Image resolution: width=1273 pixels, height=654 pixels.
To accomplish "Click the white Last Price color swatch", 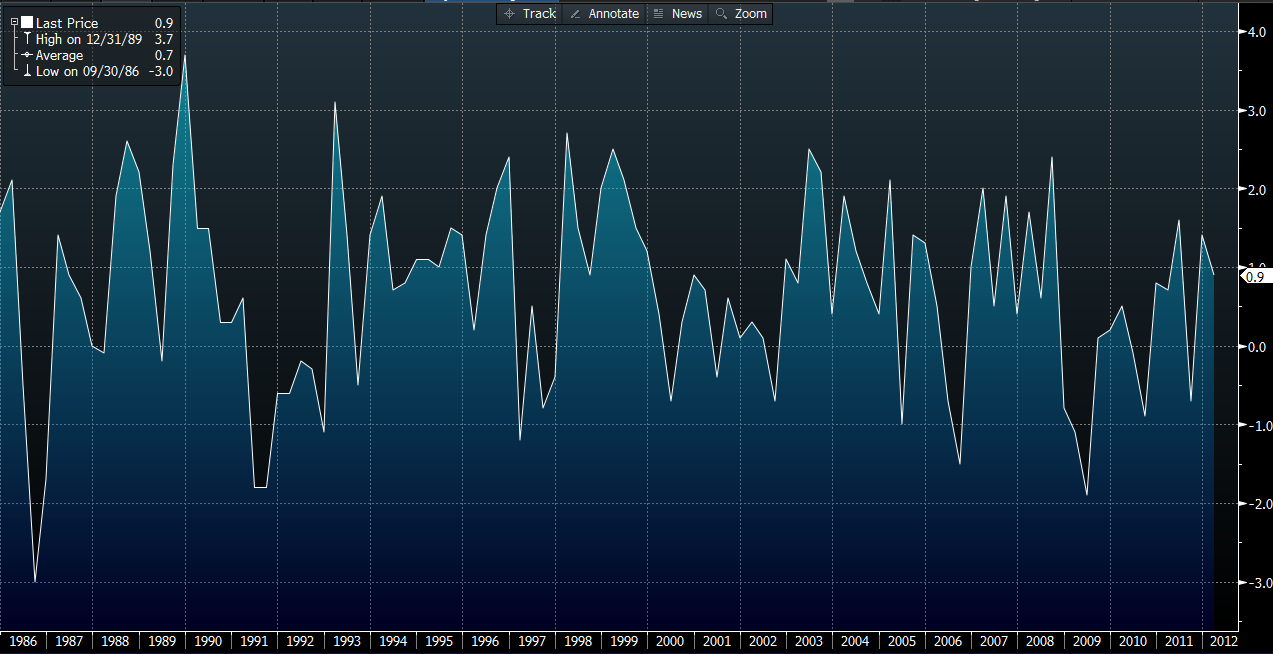I will 27,22.
